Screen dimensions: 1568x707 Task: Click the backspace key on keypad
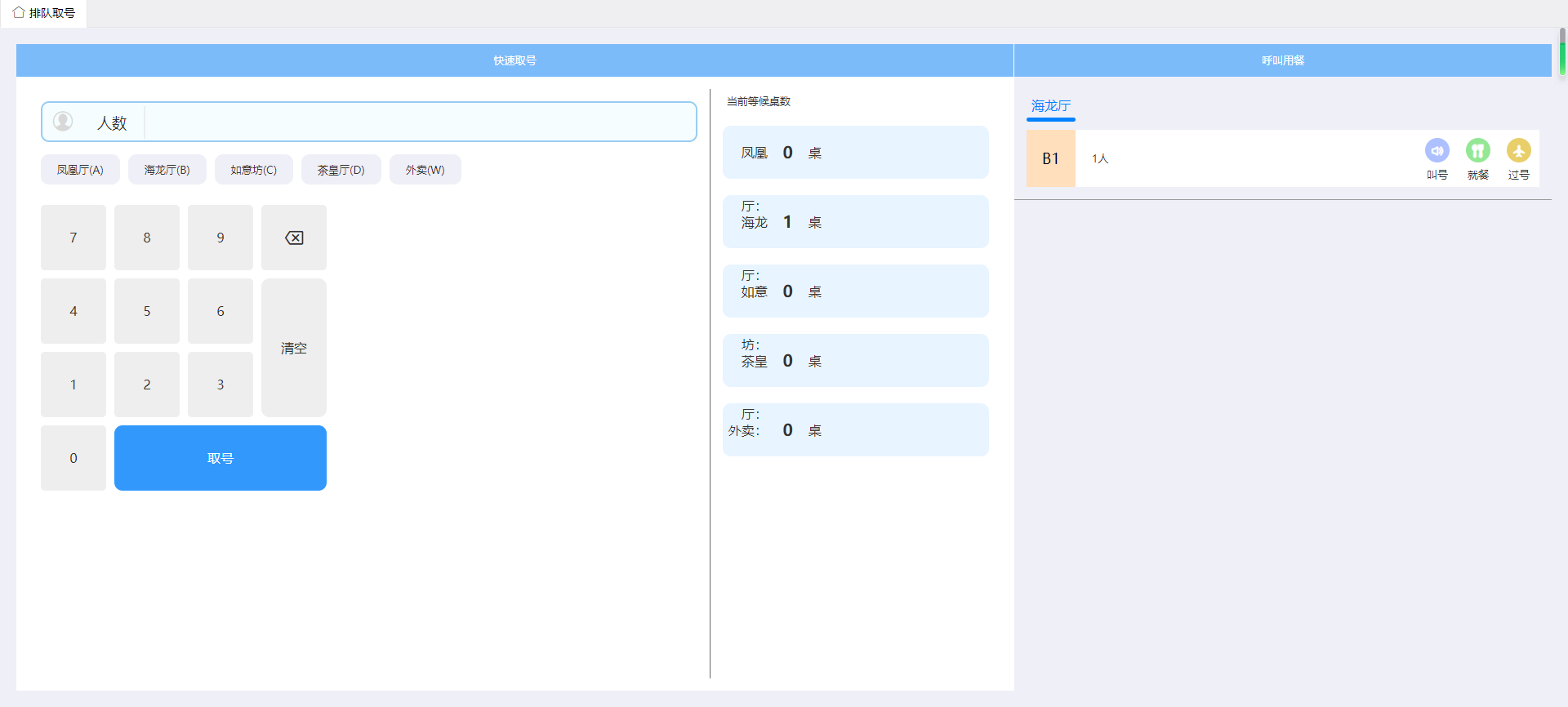tap(294, 238)
